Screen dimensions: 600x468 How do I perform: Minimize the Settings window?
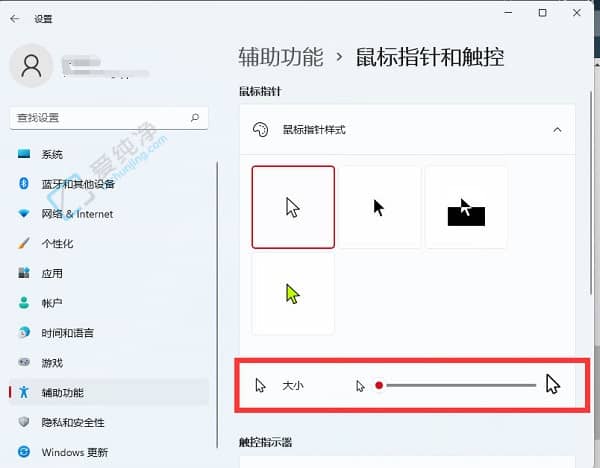click(x=508, y=13)
